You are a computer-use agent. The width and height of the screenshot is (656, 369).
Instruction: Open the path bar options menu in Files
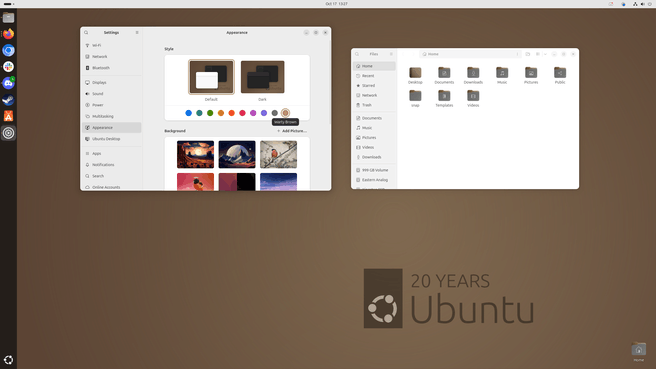pos(517,54)
